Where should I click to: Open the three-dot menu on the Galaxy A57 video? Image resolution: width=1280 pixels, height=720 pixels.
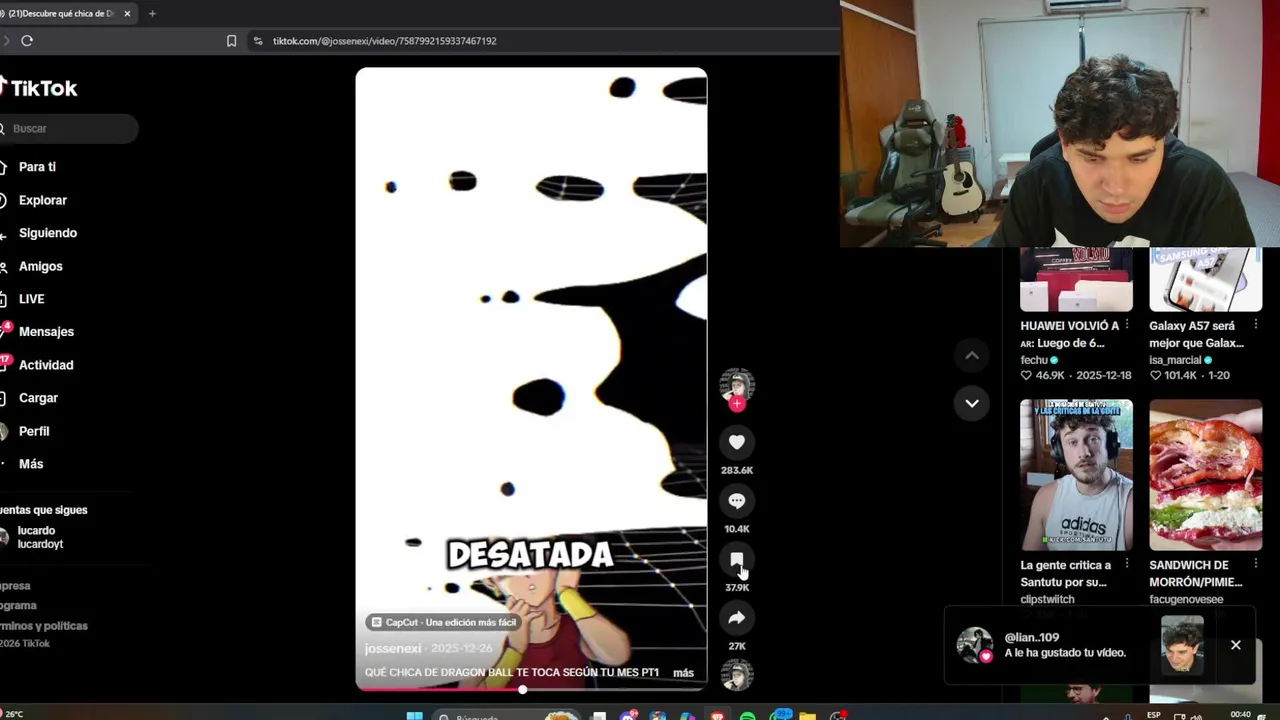(1256, 325)
